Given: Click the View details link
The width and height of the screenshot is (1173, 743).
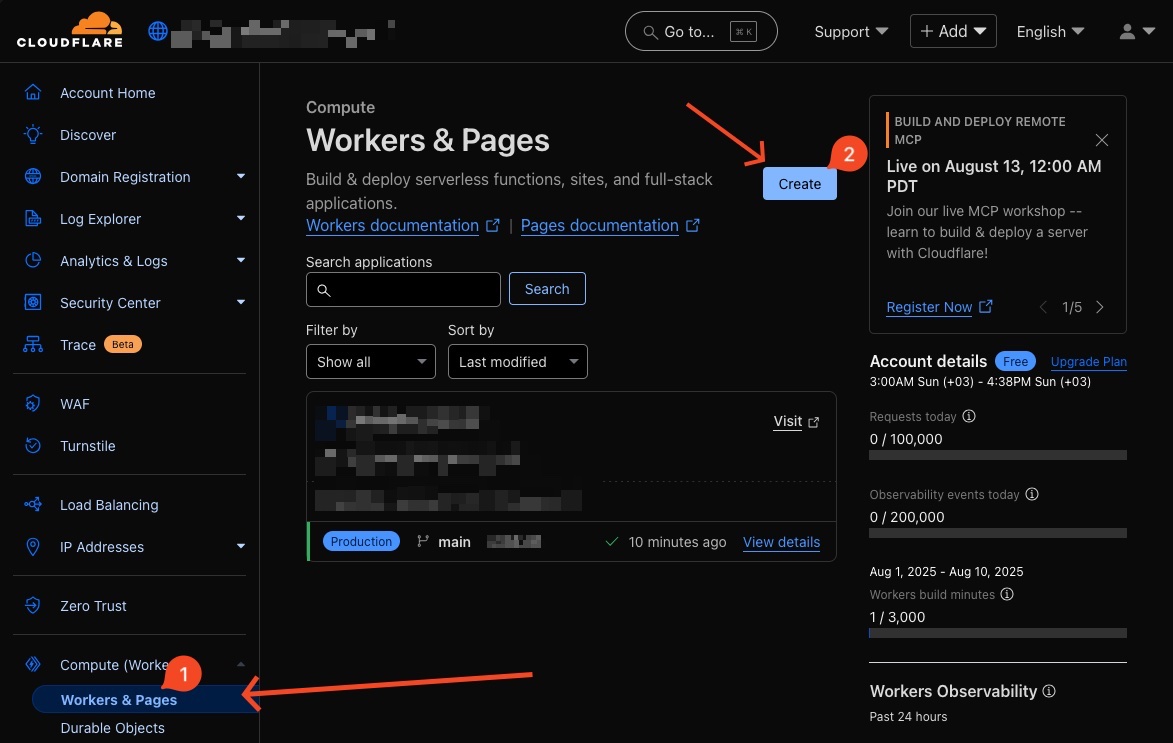Looking at the screenshot, I should [781, 542].
